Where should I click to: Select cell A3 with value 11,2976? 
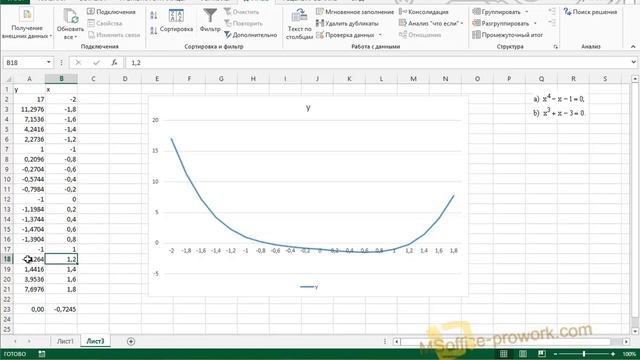[29, 109]
